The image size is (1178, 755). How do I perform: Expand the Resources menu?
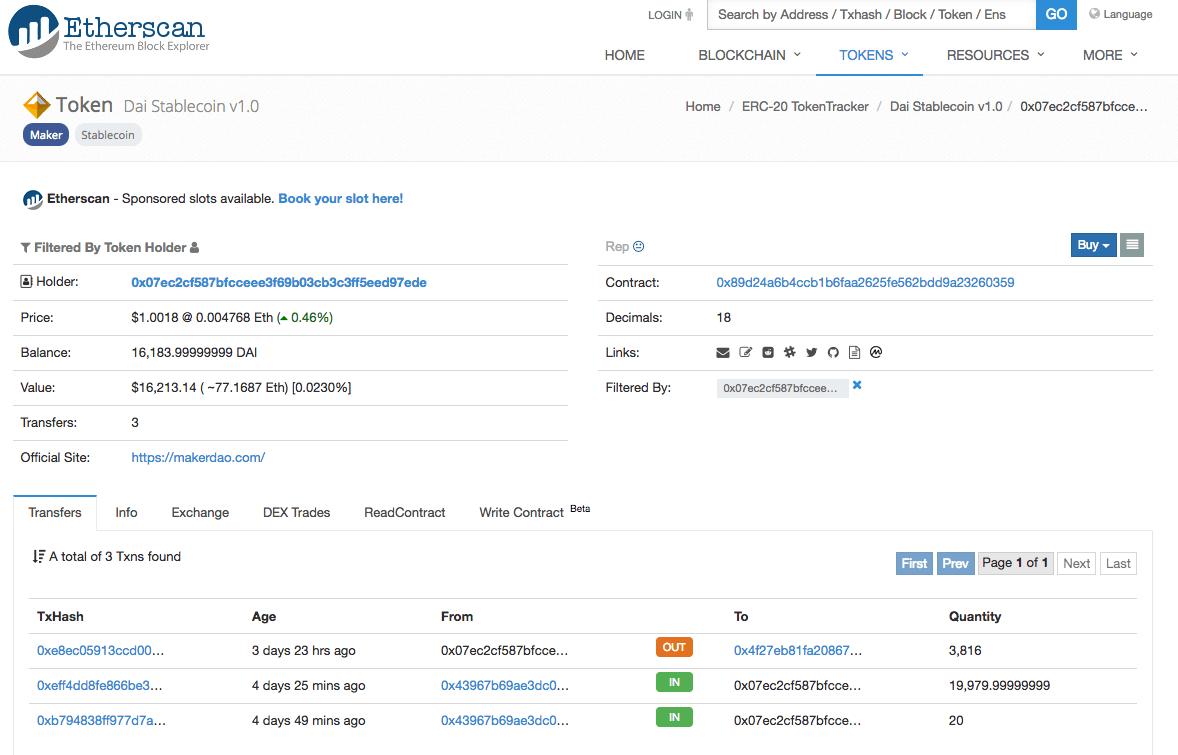pyautogui.click(x=995, y=56)
